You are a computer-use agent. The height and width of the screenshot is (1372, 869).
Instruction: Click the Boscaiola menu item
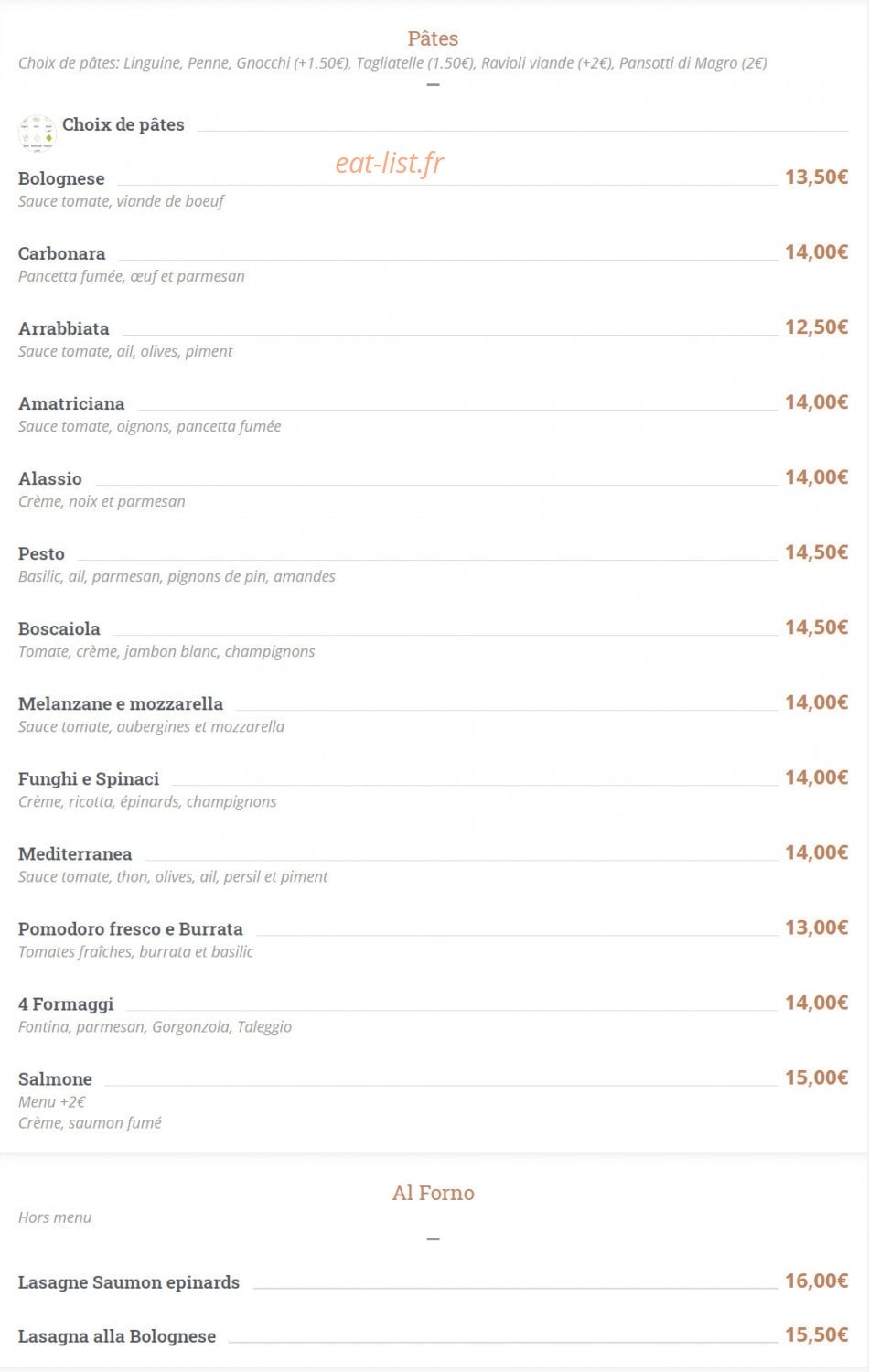(59, 628)
